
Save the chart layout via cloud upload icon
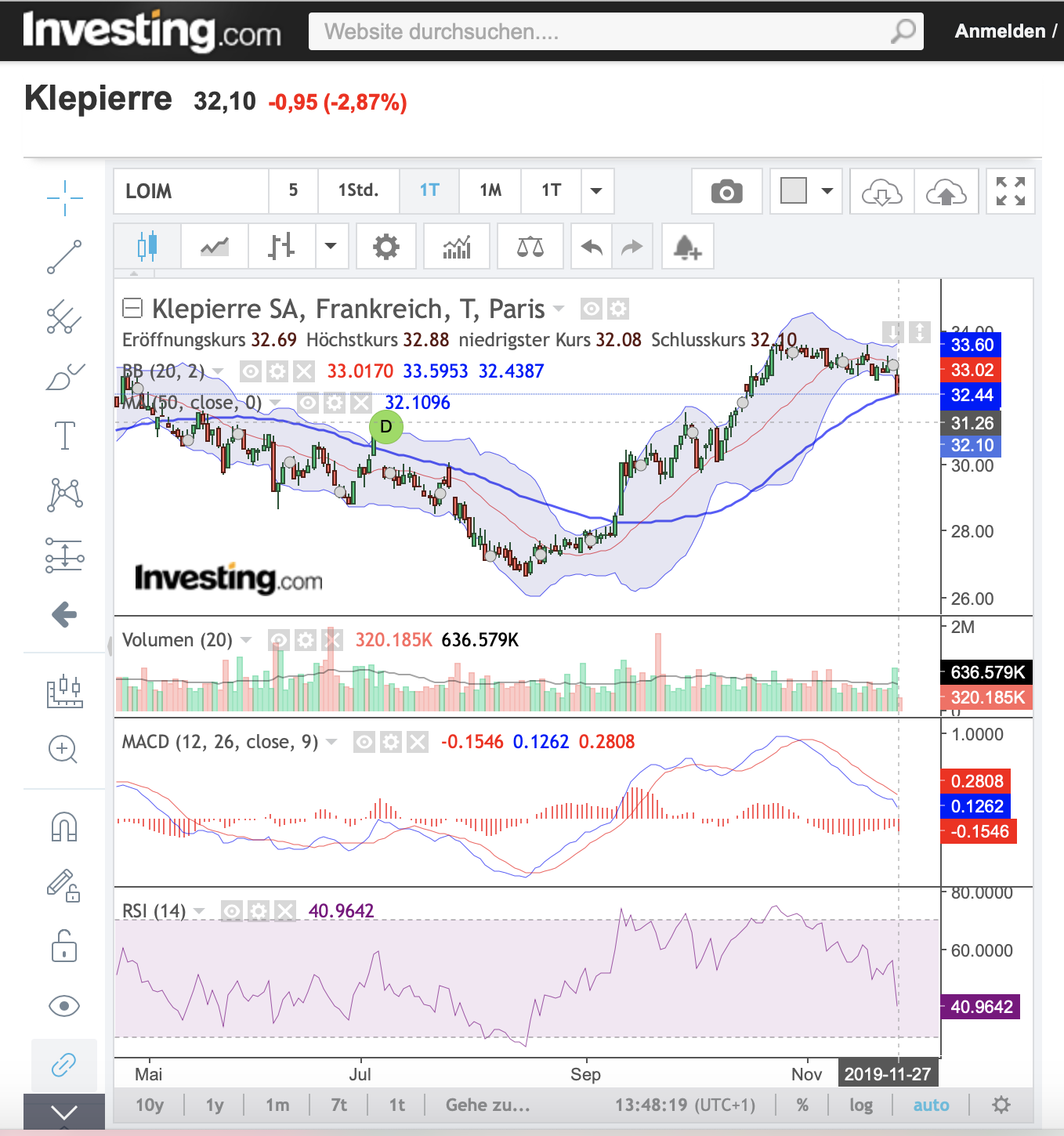click(946, 191)
